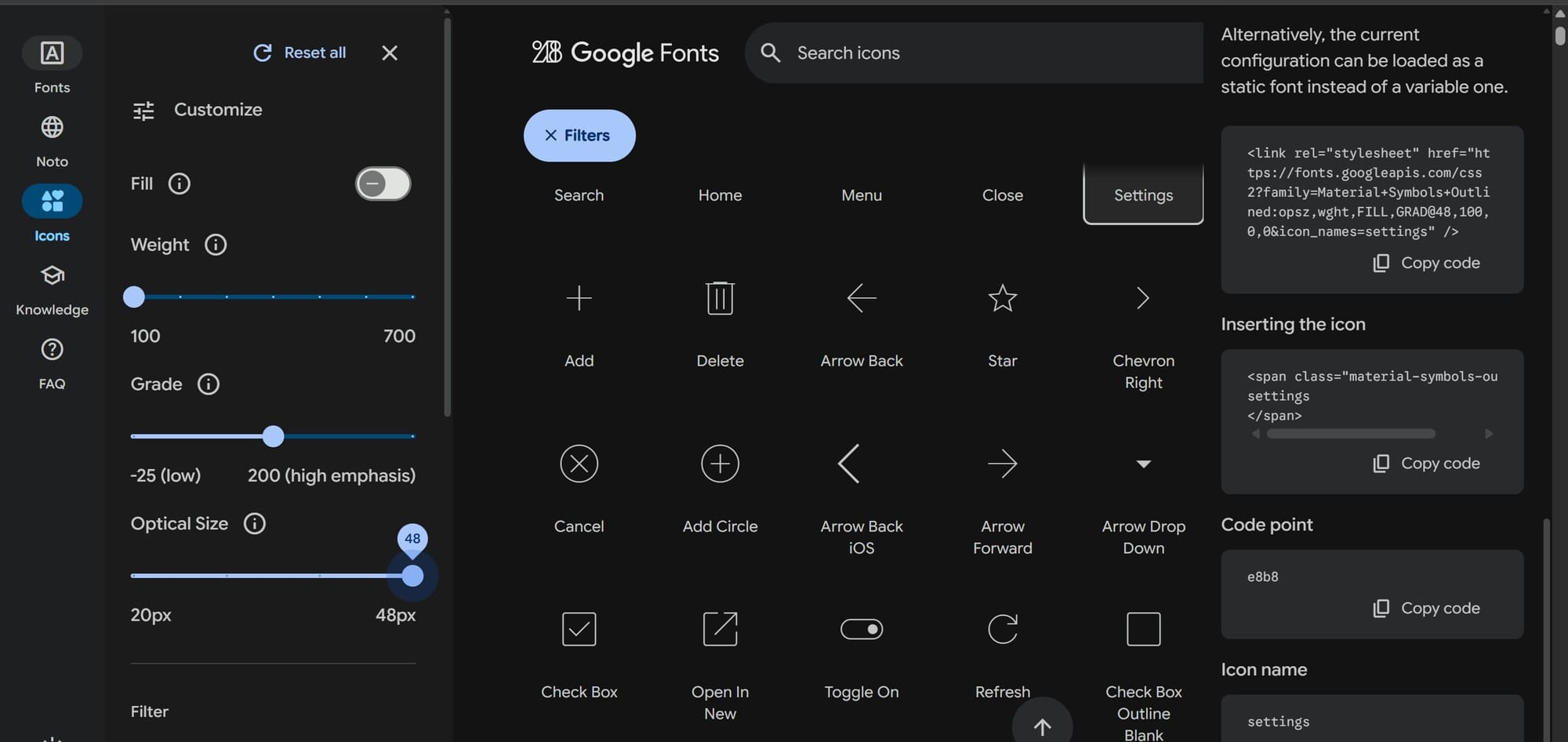Image resolution: width=1568 pixels, height=742 pixels.
Task: Close the Customize panel
Action: pyautogui.click(x=390, y=53)
